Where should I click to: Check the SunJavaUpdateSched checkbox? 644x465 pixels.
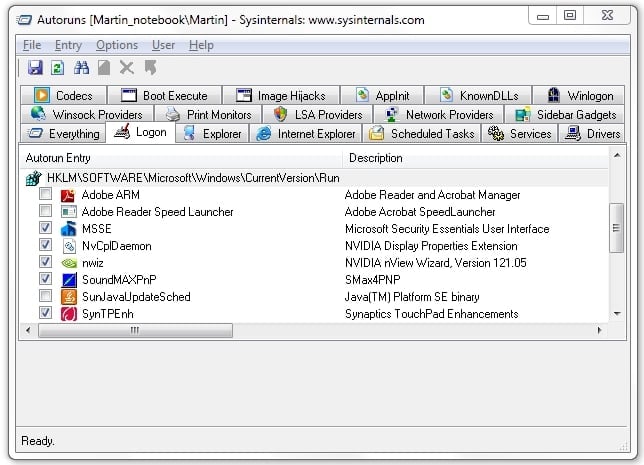point(45,296)
